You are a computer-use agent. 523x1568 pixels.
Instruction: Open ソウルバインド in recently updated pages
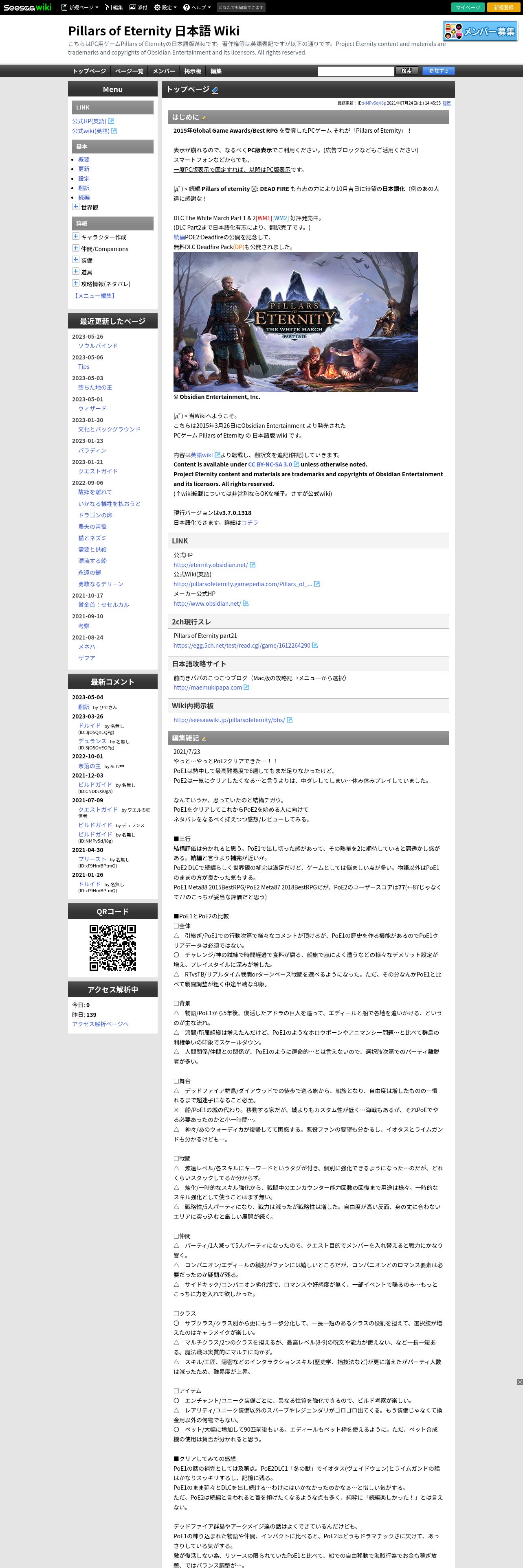(98, 346)
